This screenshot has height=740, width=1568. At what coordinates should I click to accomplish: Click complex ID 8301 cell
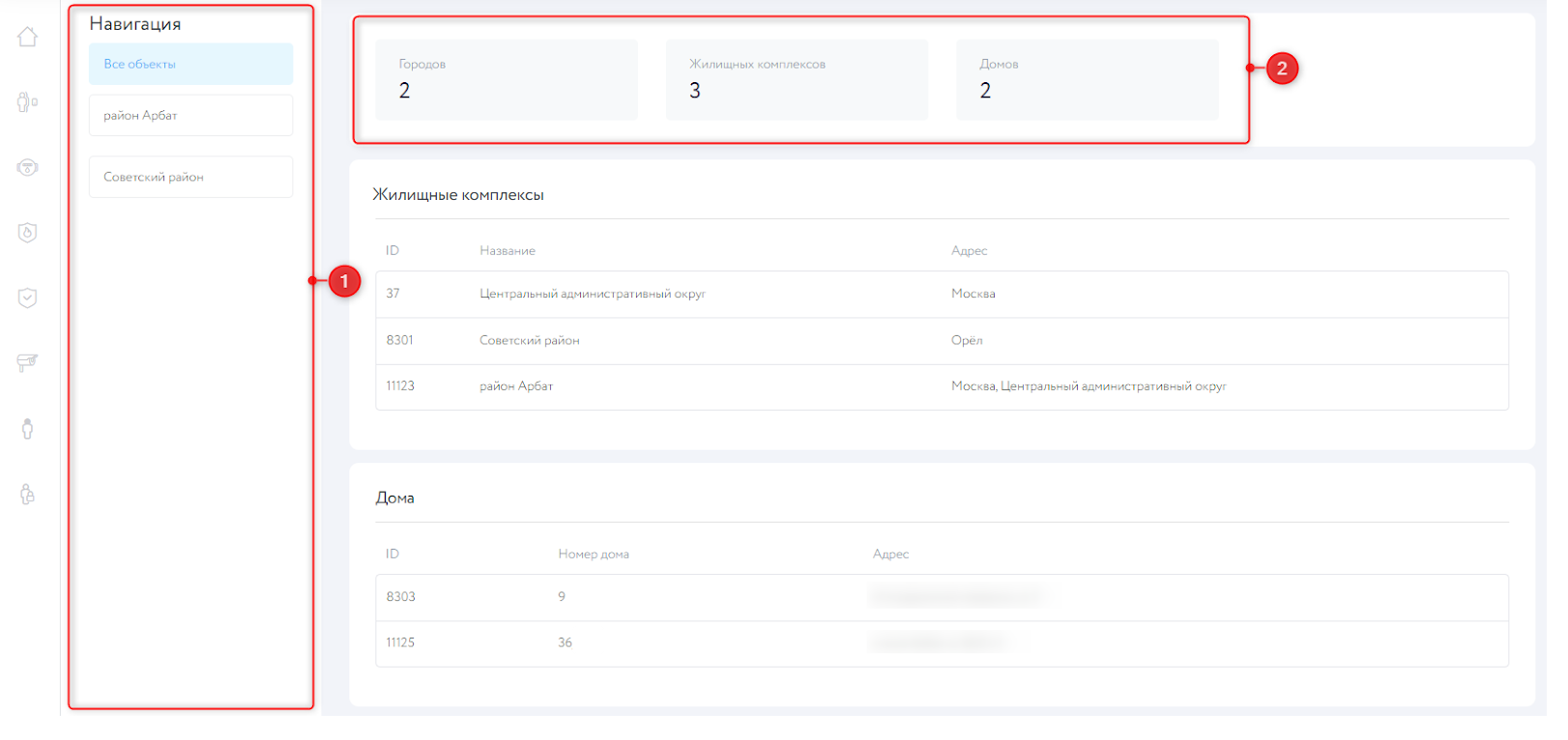399,340
